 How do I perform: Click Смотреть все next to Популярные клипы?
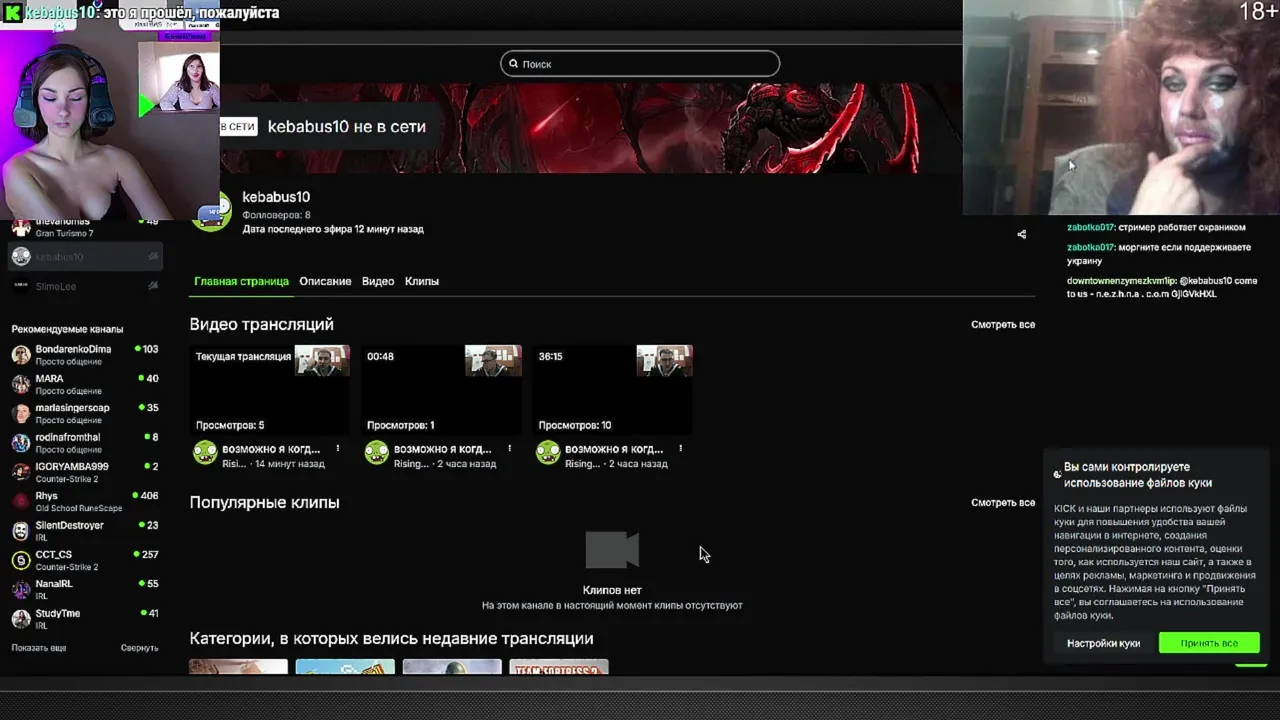tap(1003, 503)
